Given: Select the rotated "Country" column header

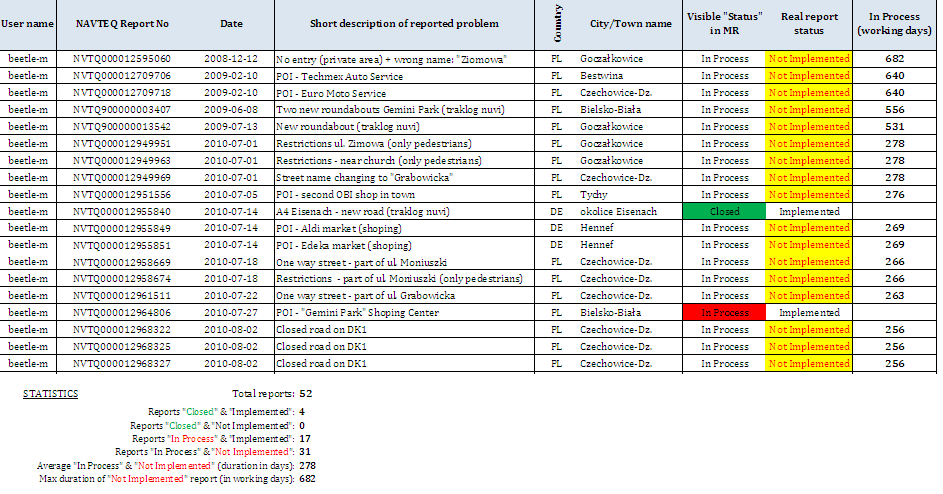Looking at the screenshot, I should [x=557, y=23].
